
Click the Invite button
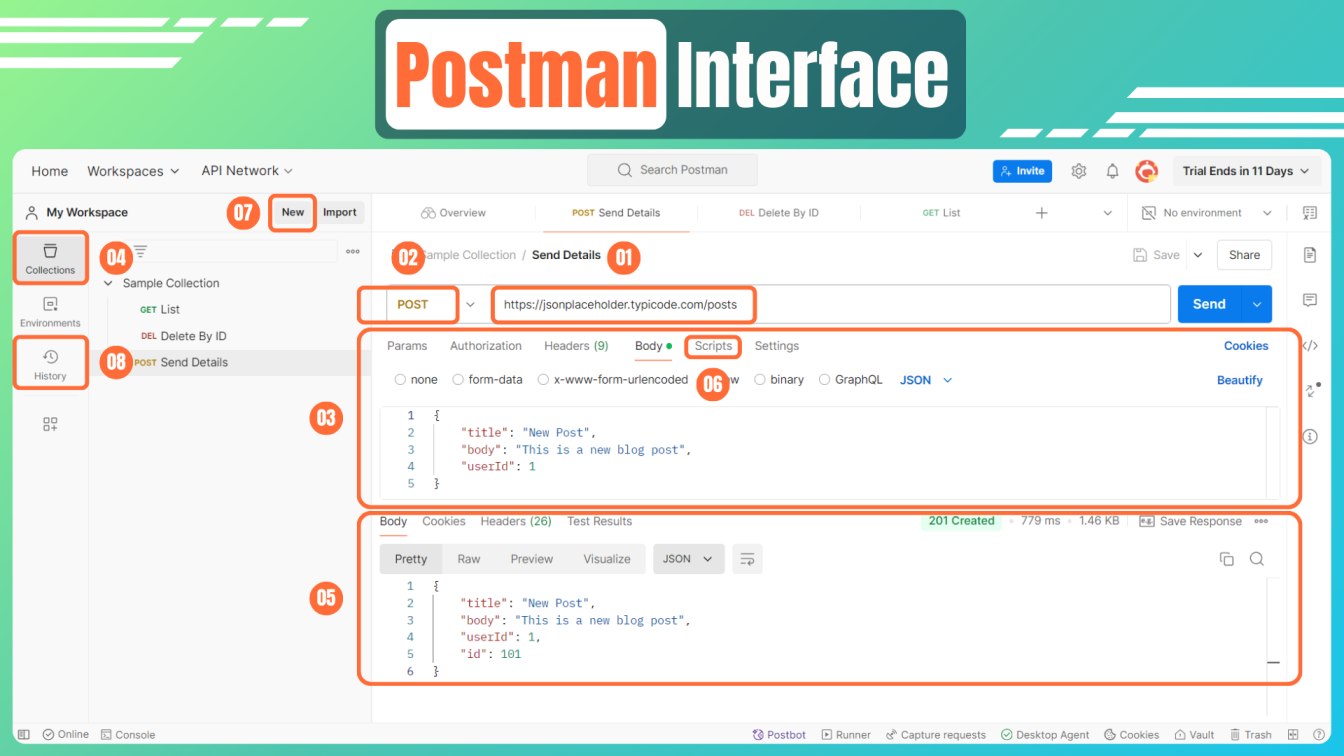1021,171
